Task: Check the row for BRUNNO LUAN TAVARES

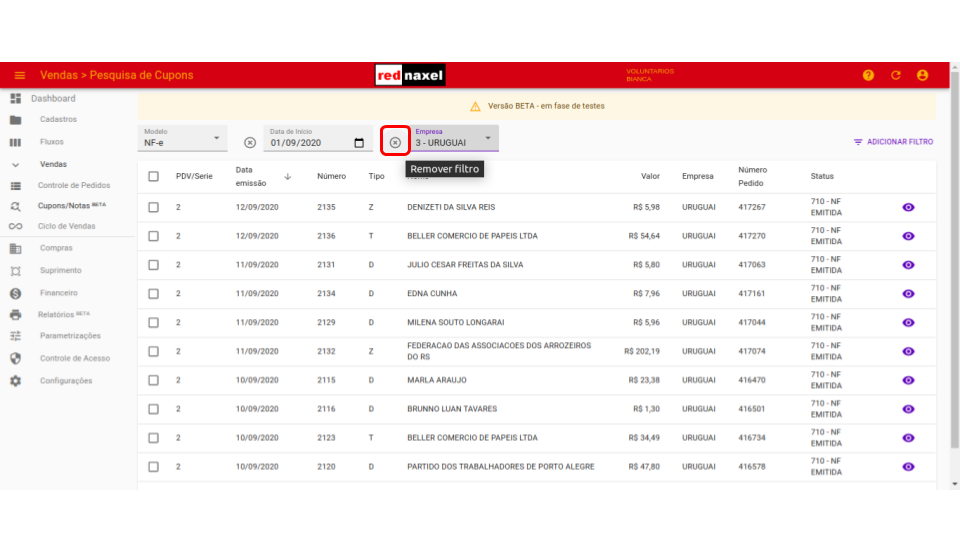Action: 154,408
